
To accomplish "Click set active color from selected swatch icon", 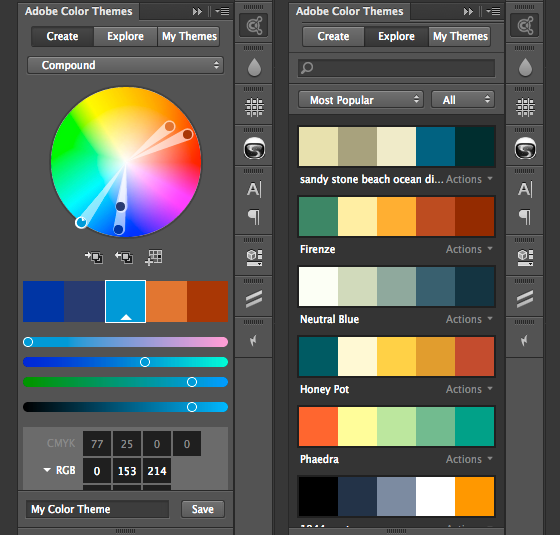I will 124,257.
